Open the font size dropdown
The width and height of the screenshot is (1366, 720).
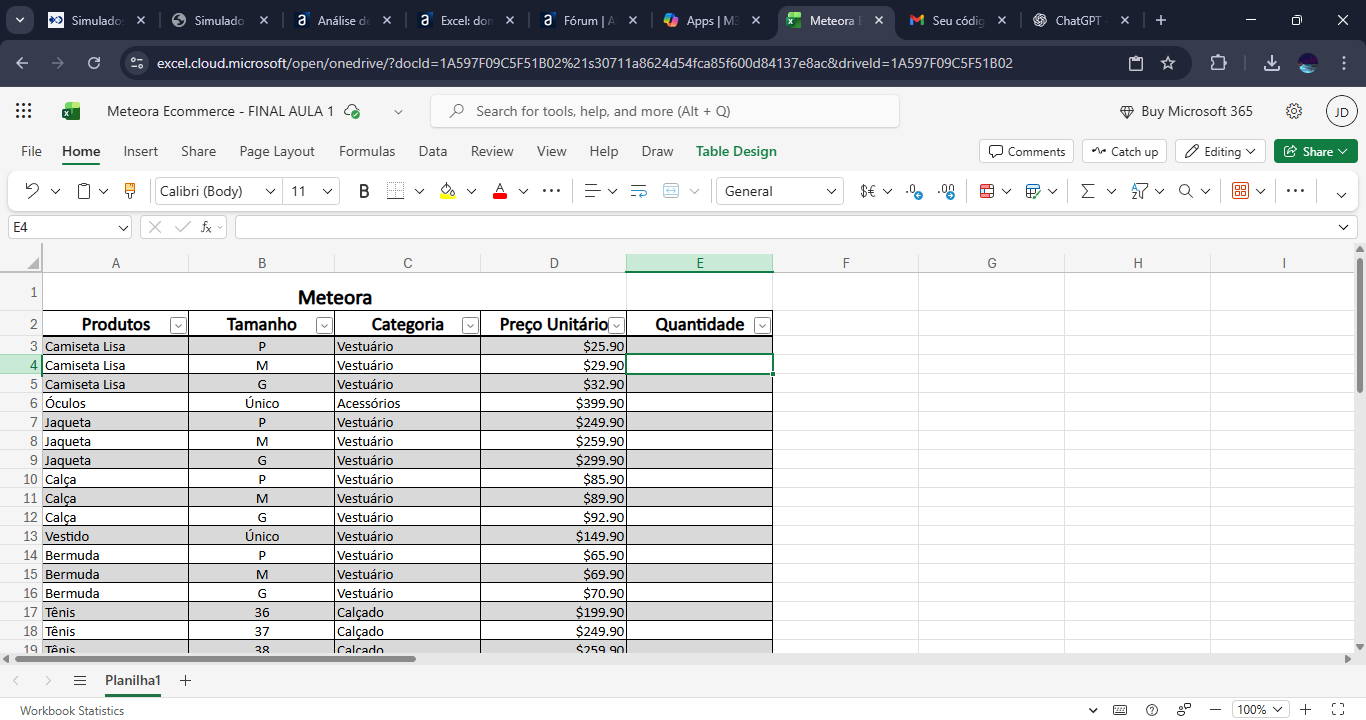[x=327, y=191]
